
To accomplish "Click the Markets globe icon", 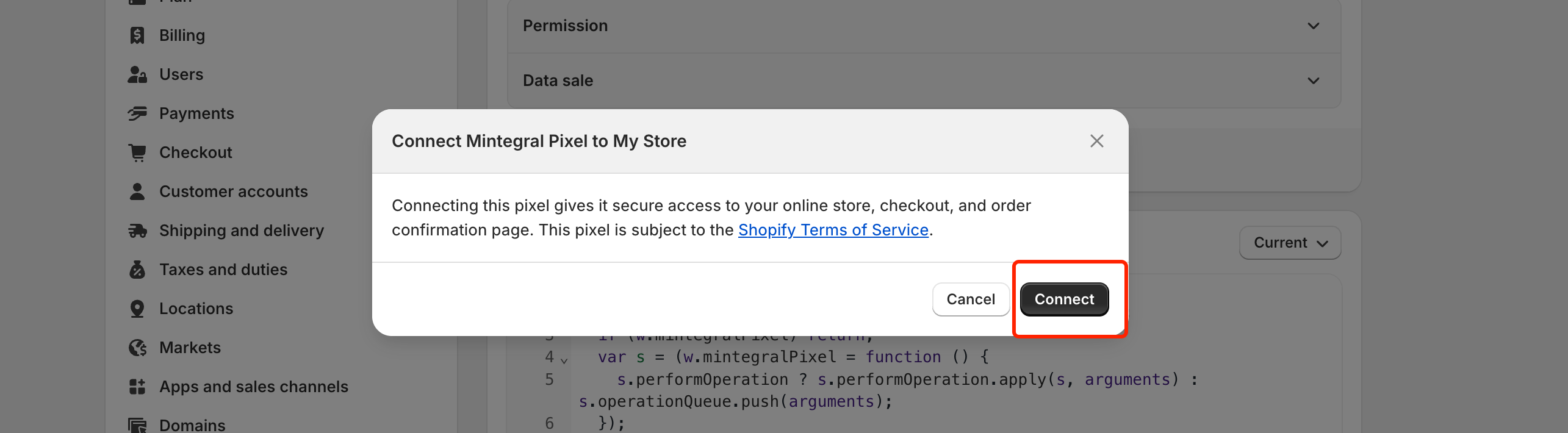I will [137, 348].
